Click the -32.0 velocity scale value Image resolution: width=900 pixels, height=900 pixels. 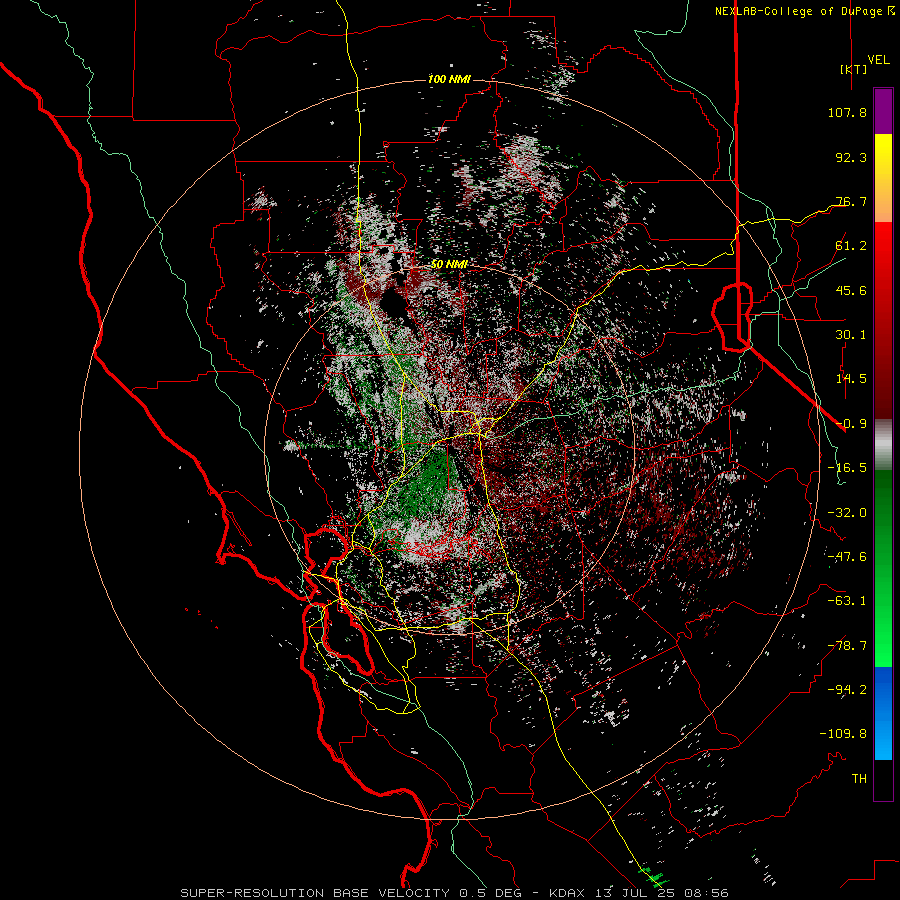click(x=847, y=513)
